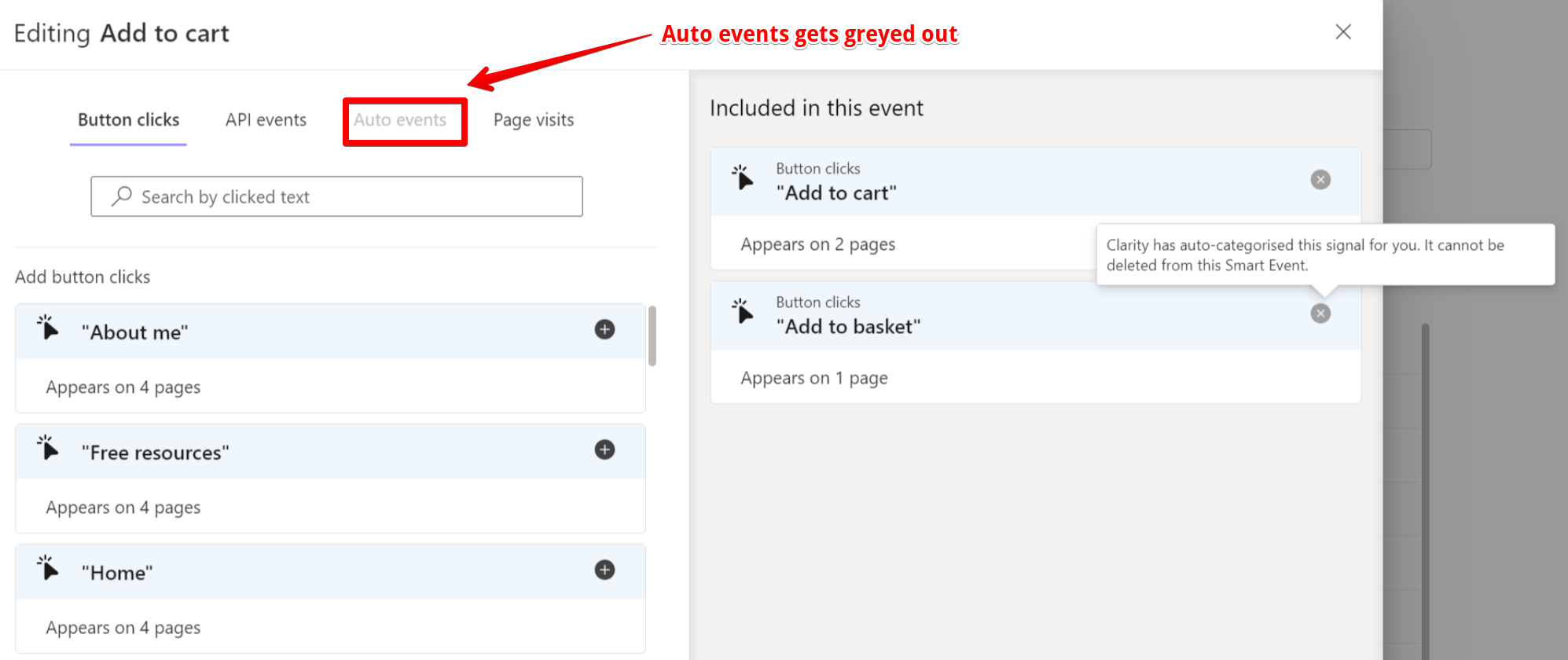The width and height of the screenshot is (1568, 660).
Task: Click the search magnifier icon
Action: (x=122, y=195)
